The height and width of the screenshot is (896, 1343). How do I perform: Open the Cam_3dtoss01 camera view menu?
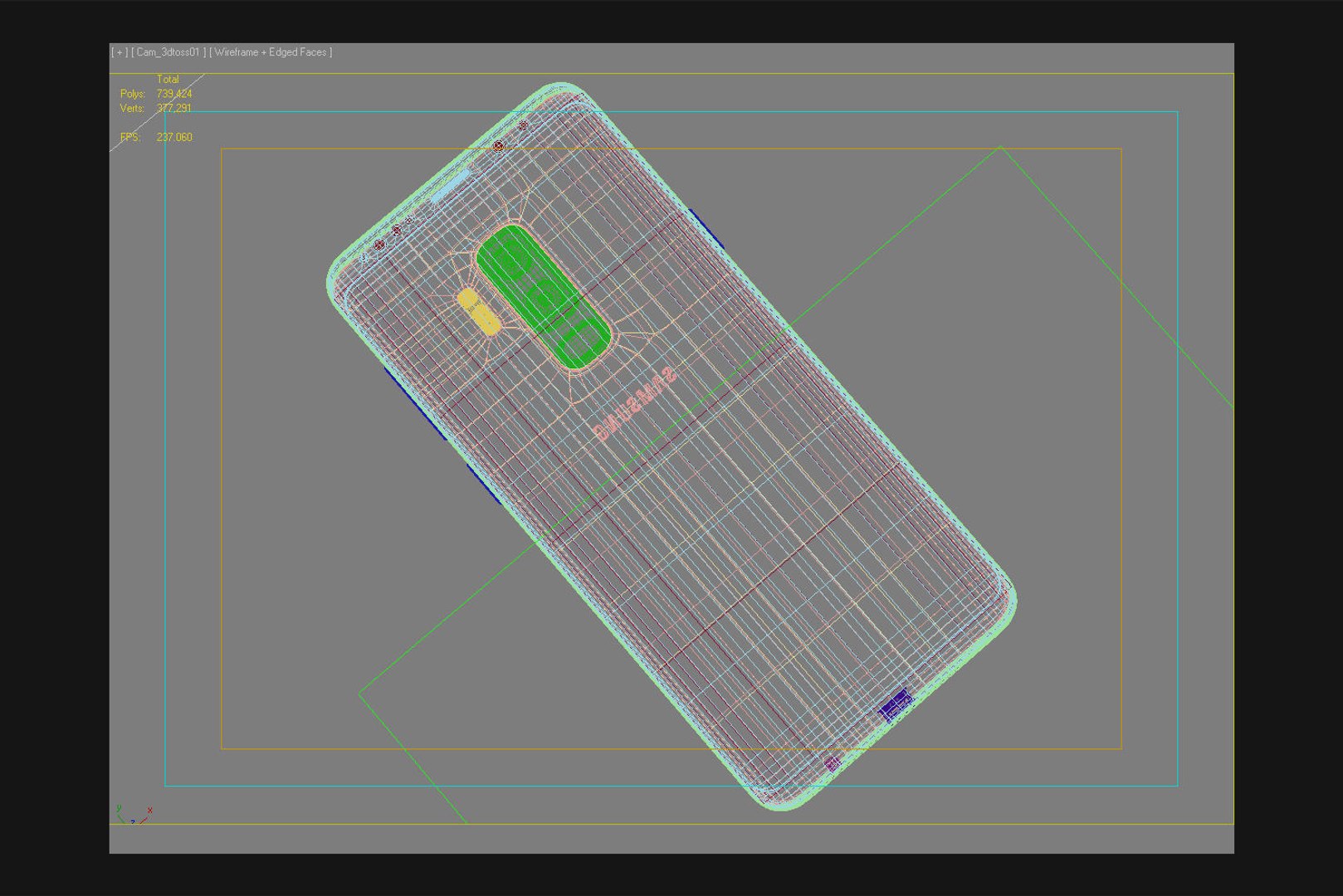pyautogui.click(x=168, y=52)
